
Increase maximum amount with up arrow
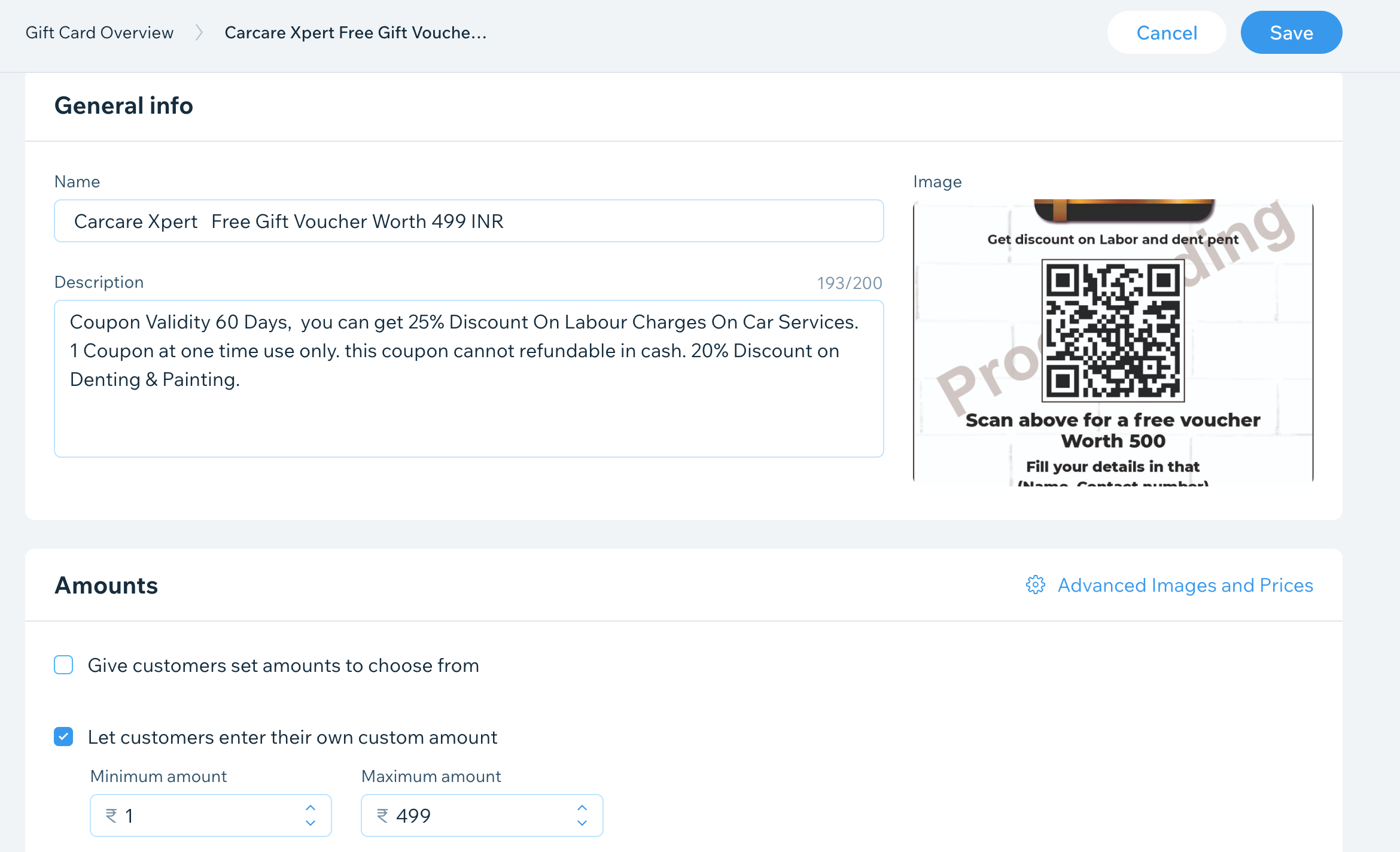point(582,808)
